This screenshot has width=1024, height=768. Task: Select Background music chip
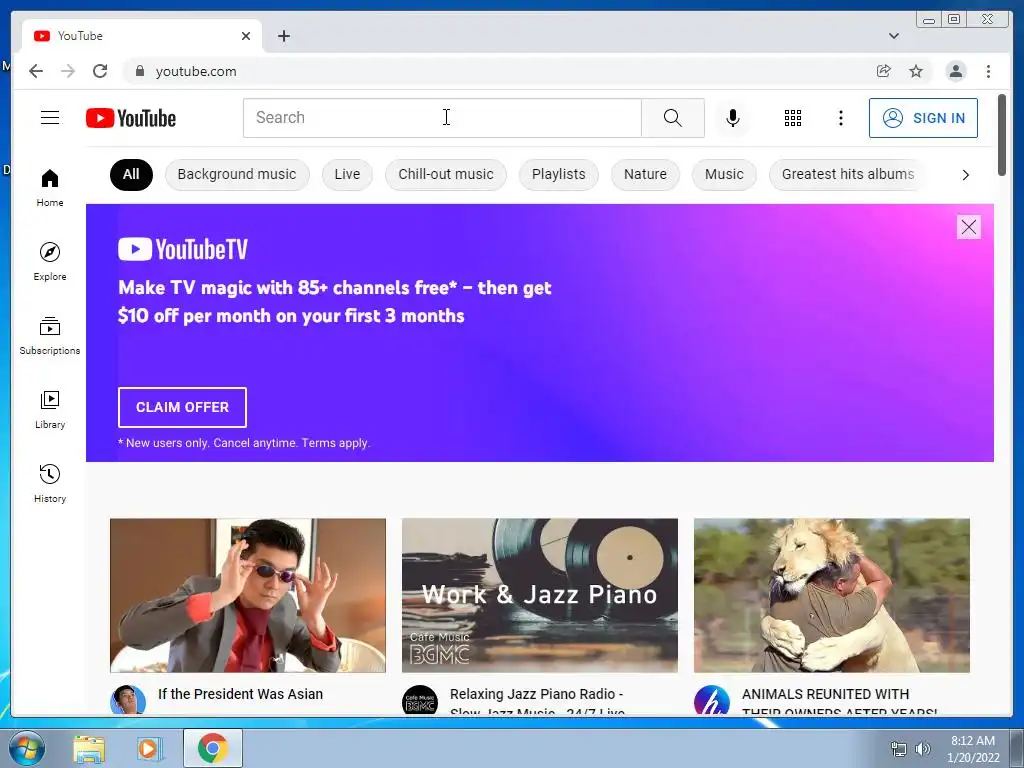point(236,174)
